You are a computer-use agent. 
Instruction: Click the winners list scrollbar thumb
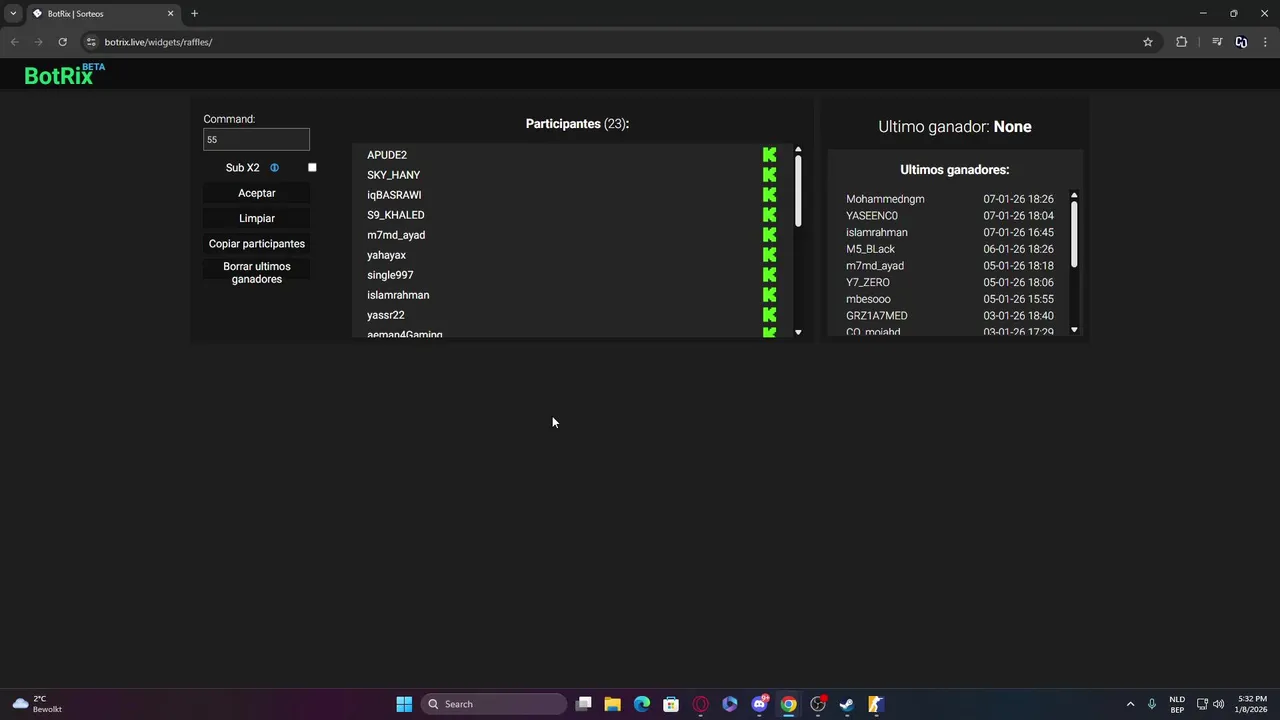point(1074,235)
